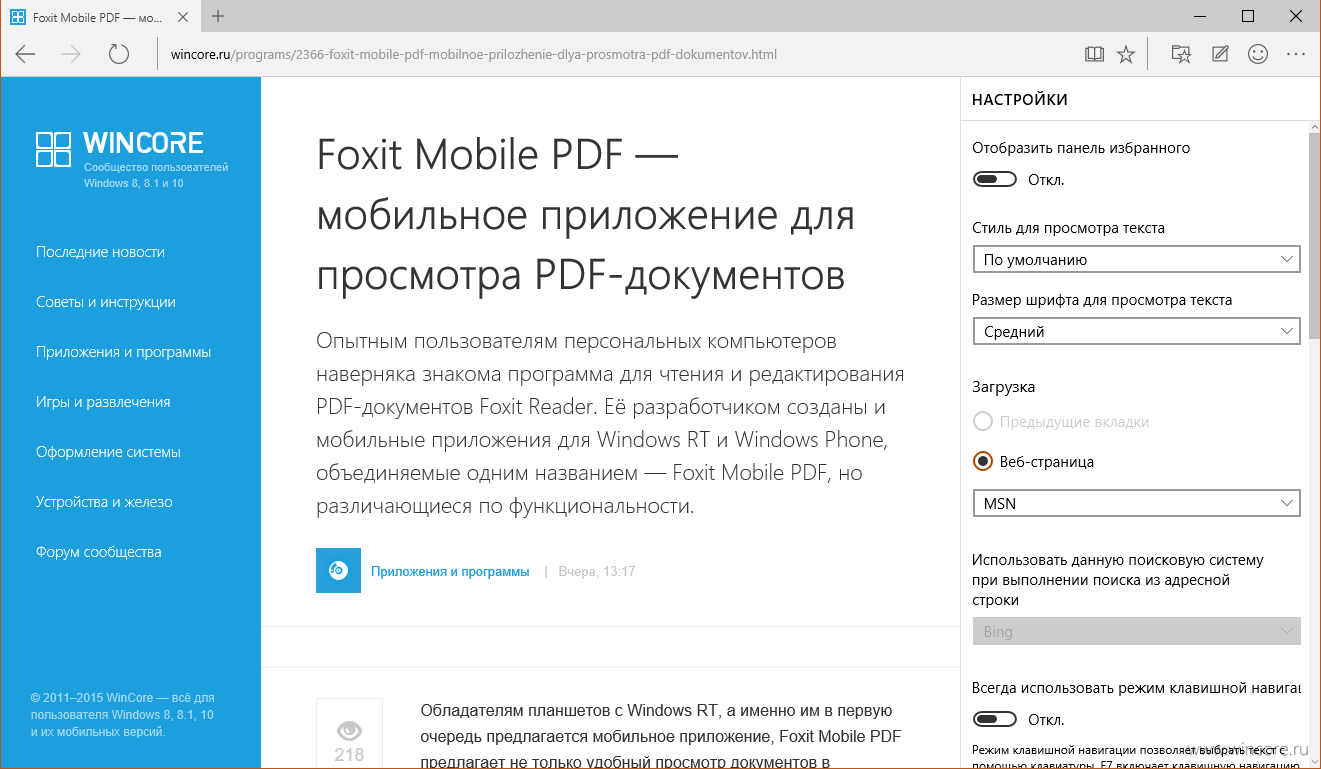Click the Стиль для просмотра текста label
Screen dimensions: 1321x769
[x=1068, y=228]
